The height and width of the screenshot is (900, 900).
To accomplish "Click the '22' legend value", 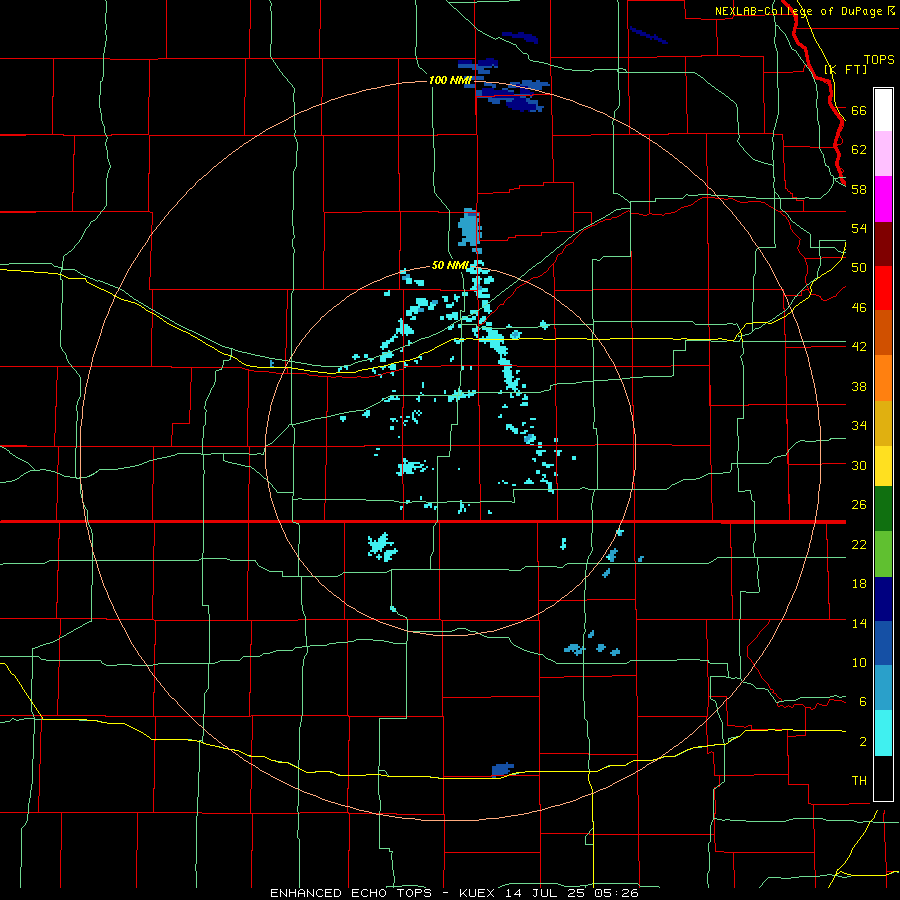I will click(x=859, y=544).
